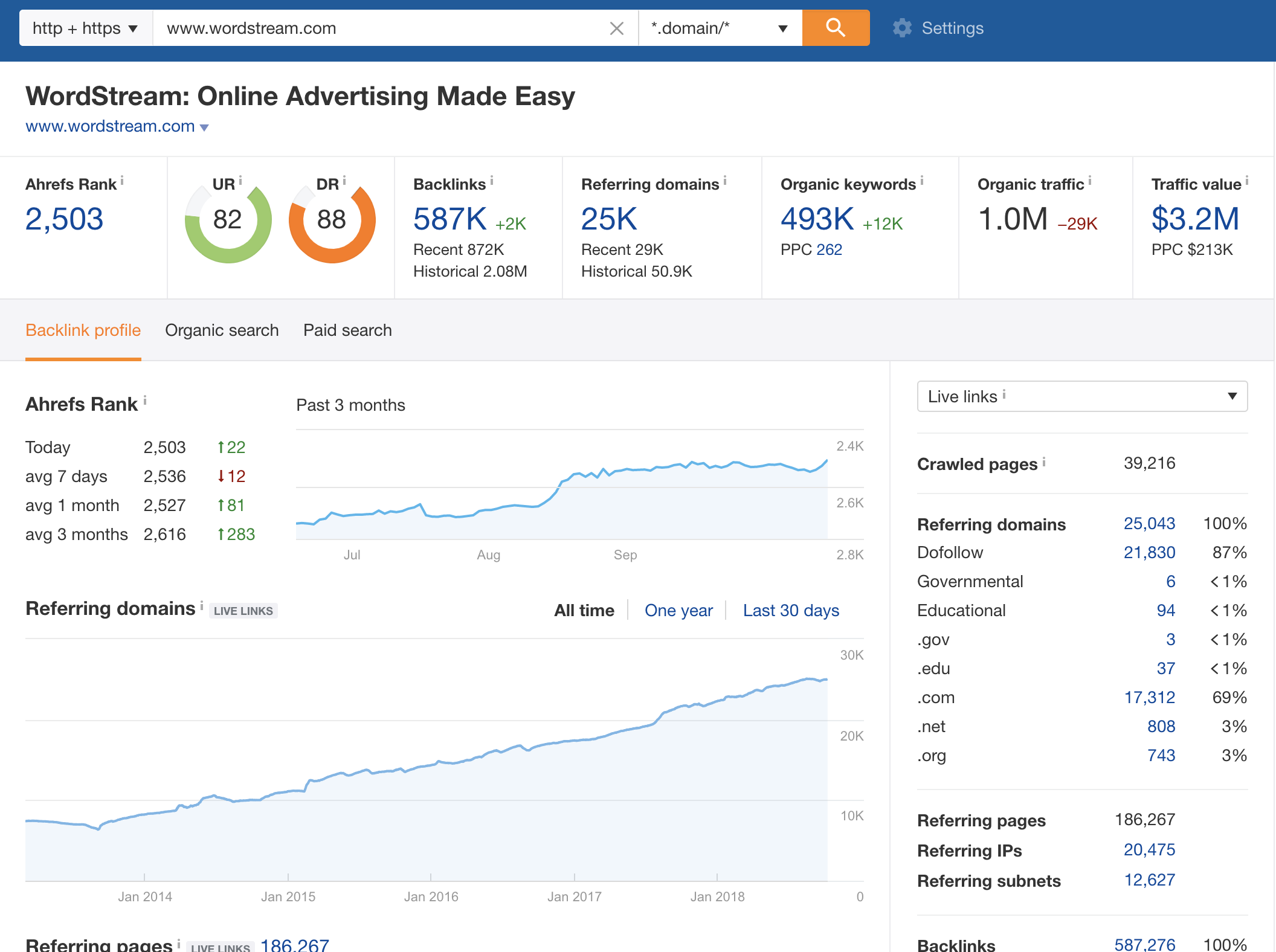
Task: Open the Educational count 94
Action: pyautogui.click(x=1166, y=610)
